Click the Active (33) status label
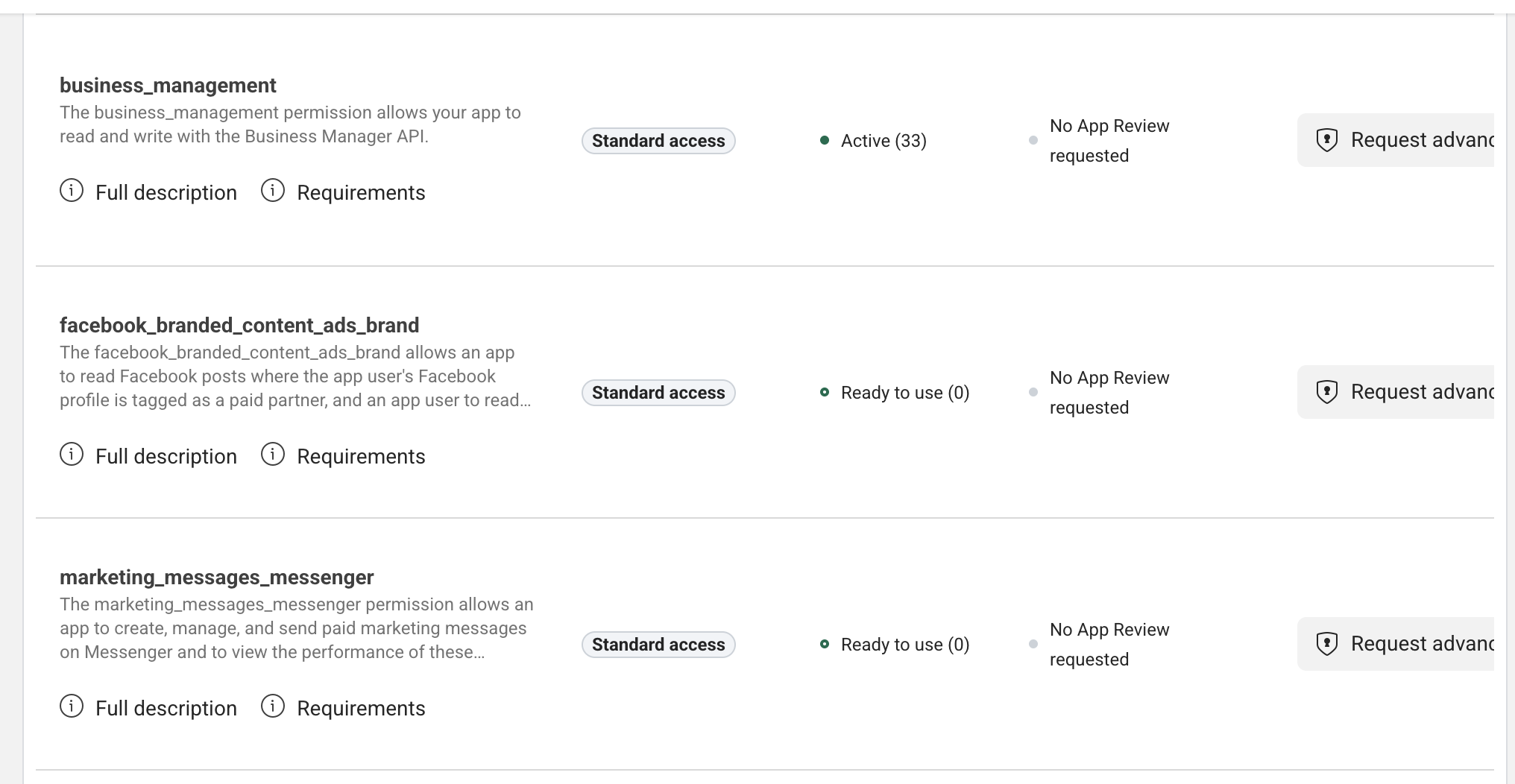The height and width of the screenshot is (784, 1515). coord(884,141)
